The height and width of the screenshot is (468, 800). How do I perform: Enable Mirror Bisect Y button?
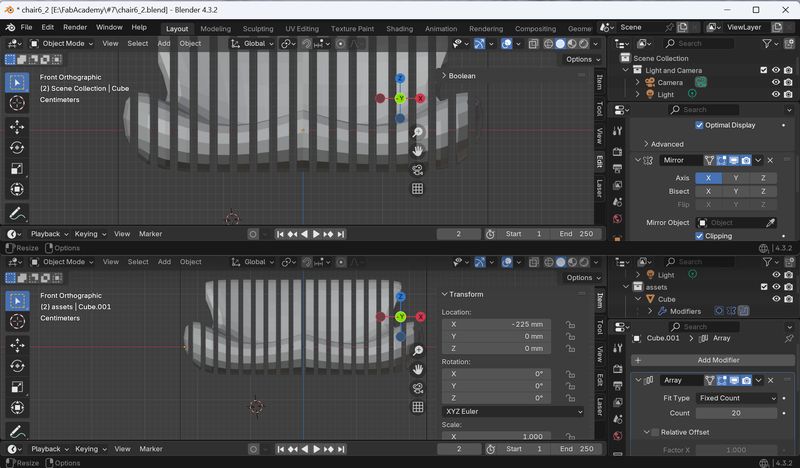(x=736, y=191)
